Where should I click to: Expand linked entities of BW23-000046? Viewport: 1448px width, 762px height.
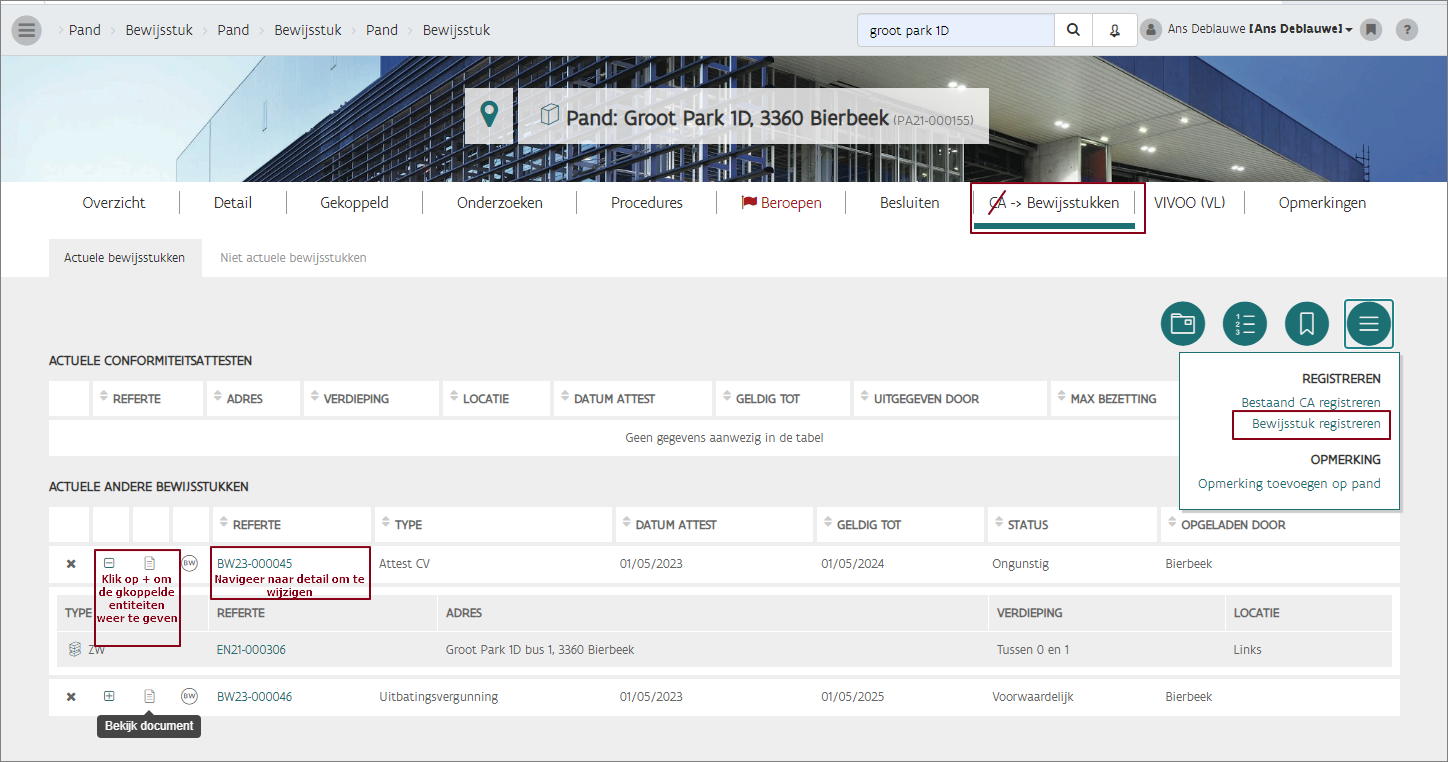tap(110, 696)
